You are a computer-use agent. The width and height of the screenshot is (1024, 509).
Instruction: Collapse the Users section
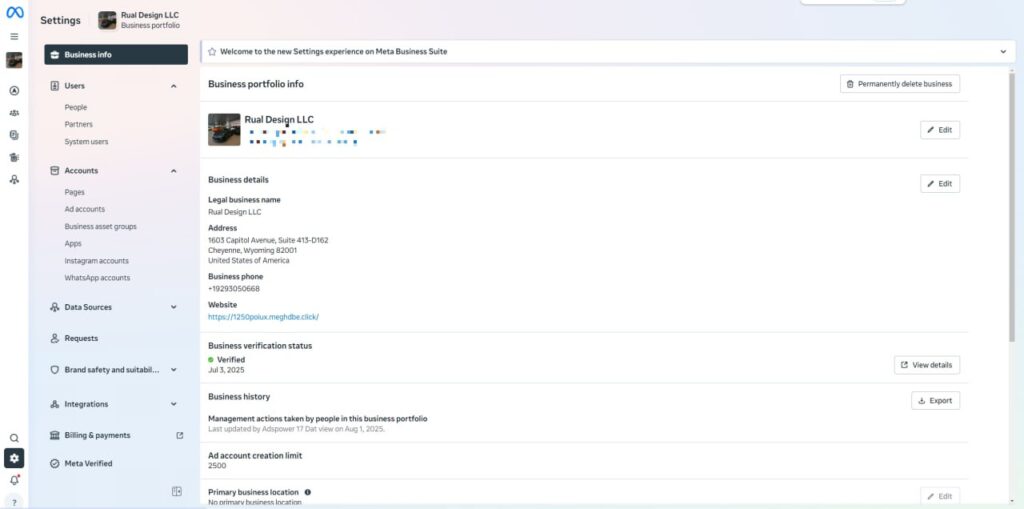point(174,86)
